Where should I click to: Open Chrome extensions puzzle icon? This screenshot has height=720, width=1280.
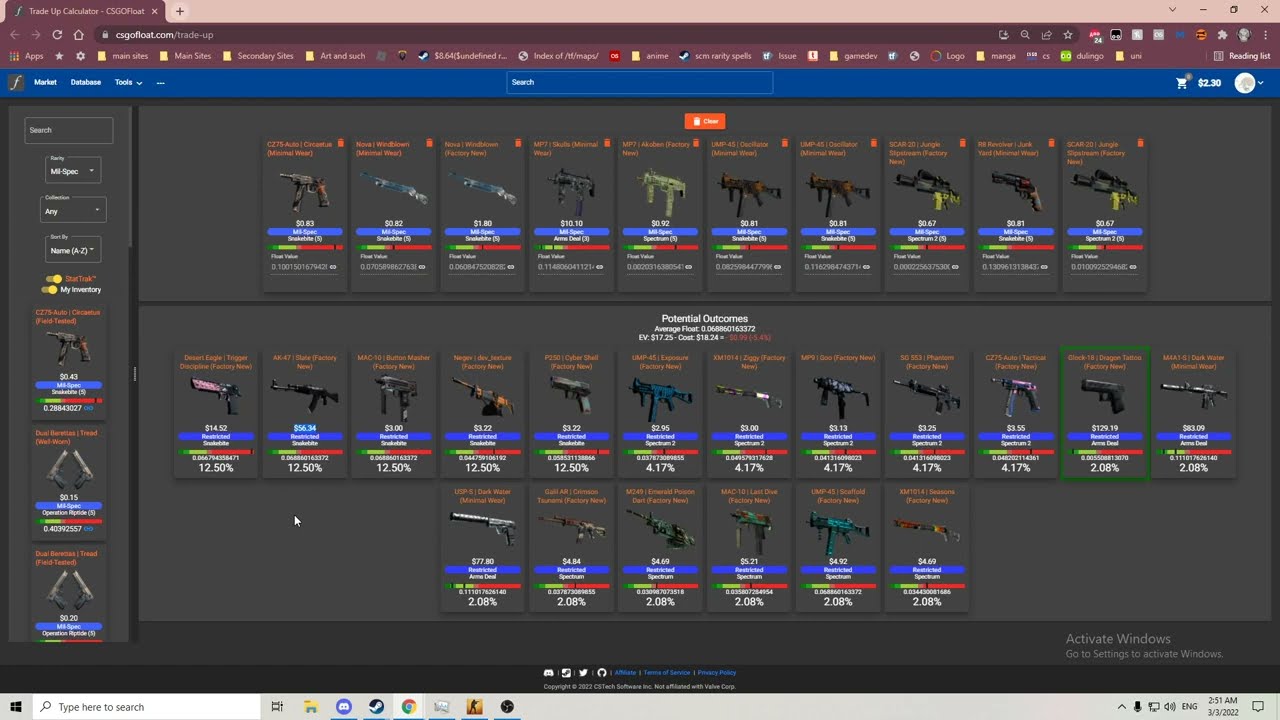tap(1222, 34)
